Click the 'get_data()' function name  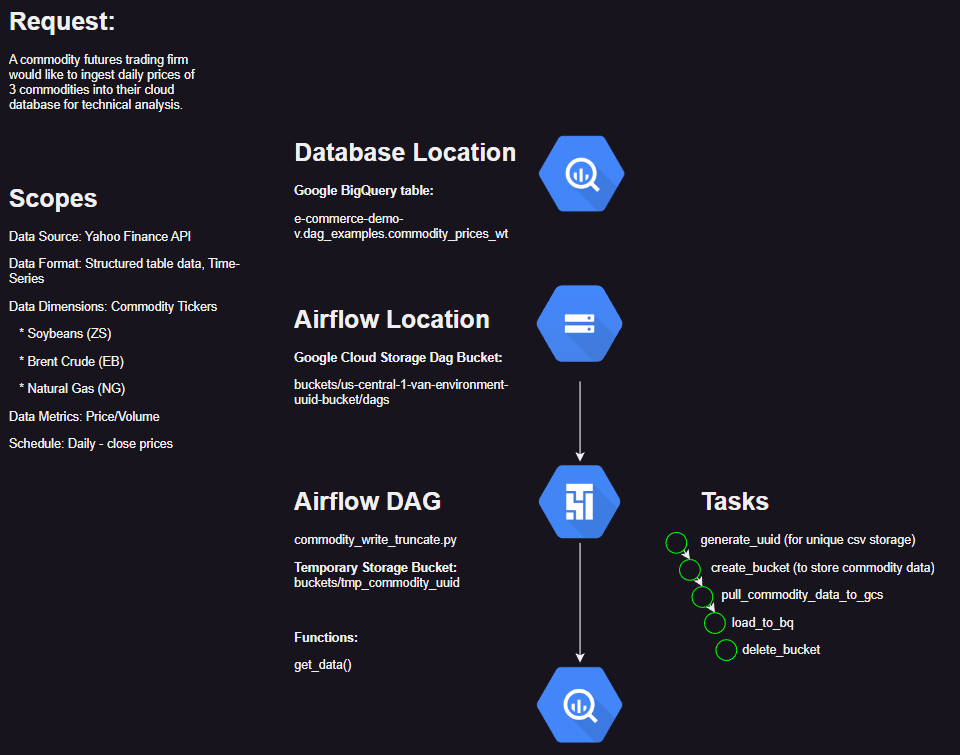click(x=323, y=664)
